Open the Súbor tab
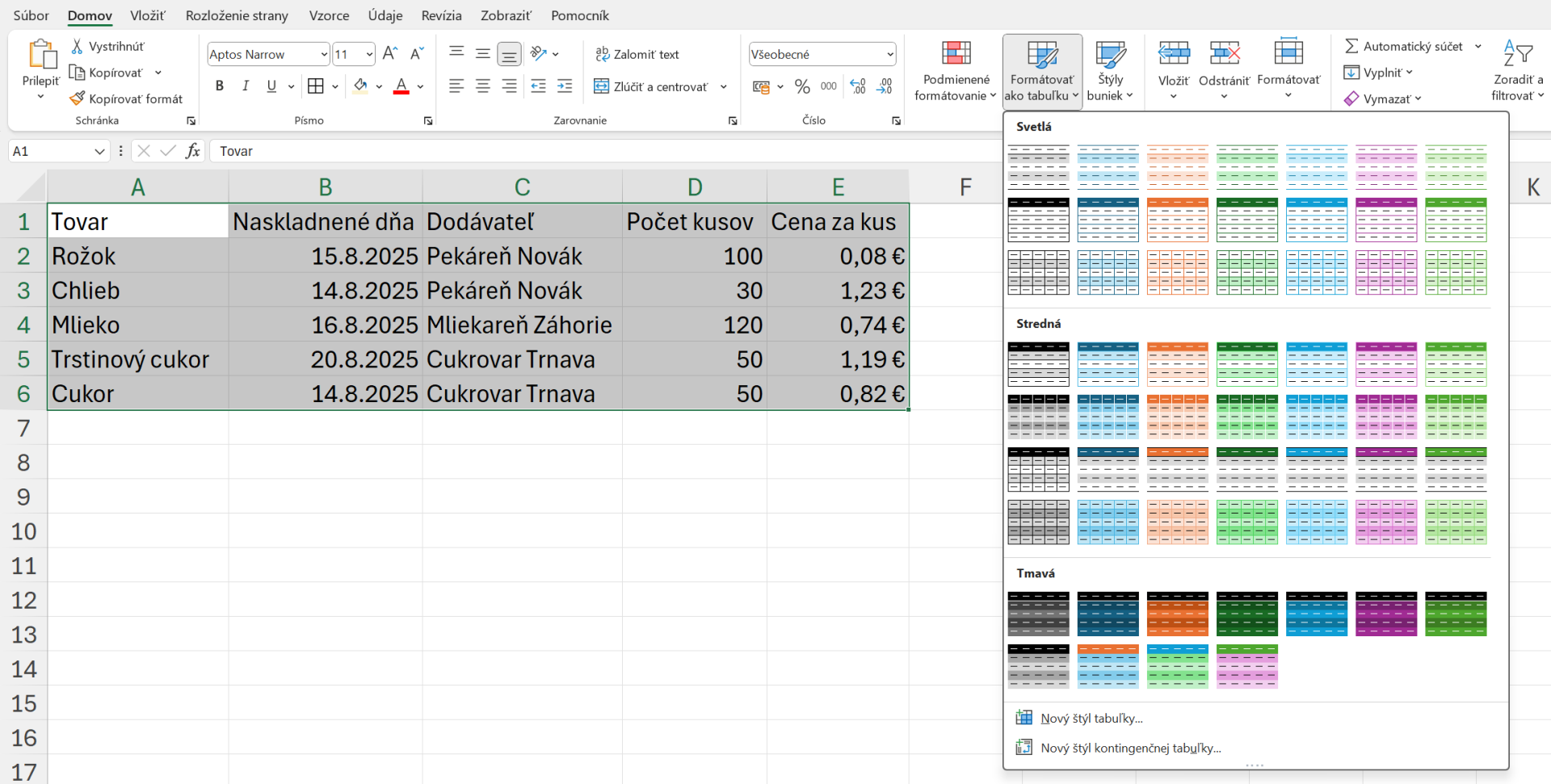This screenshot has width=1551, height=784. point(31,15)
